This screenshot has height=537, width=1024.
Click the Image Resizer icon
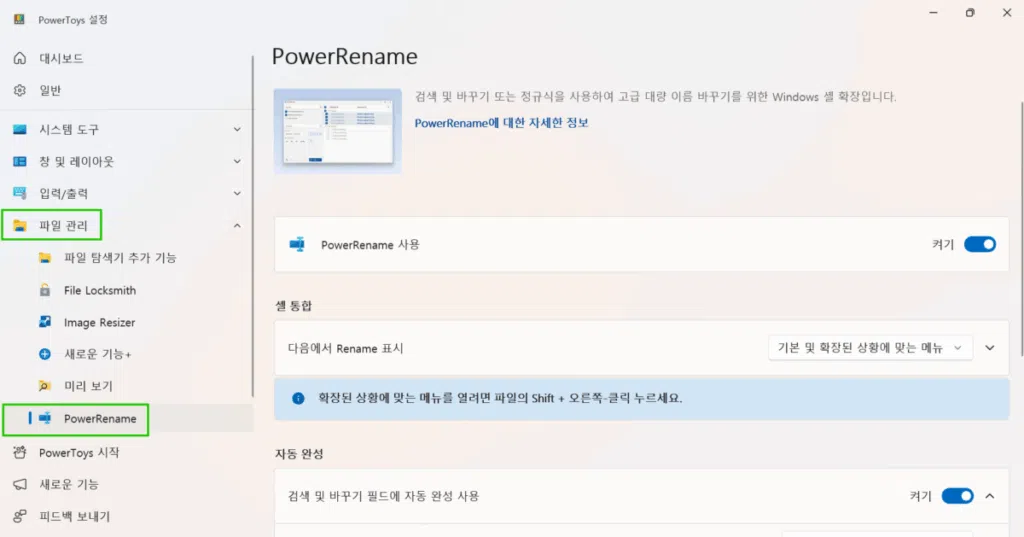[44, 321]
